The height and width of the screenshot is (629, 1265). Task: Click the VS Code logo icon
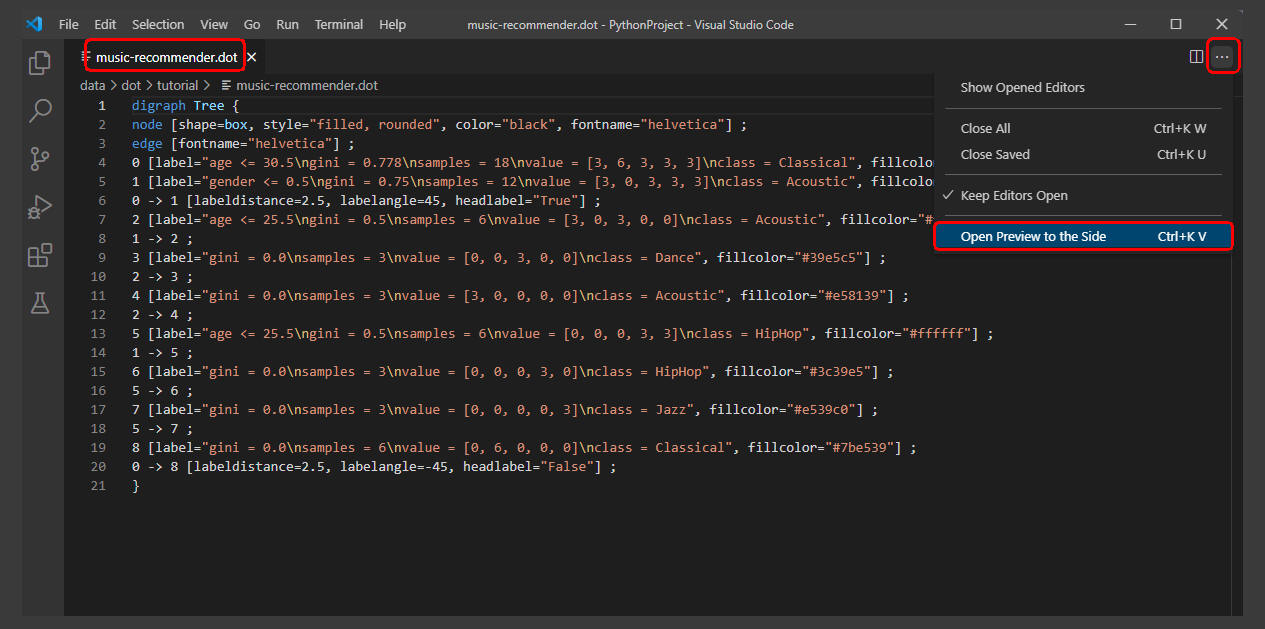[34, 24]
